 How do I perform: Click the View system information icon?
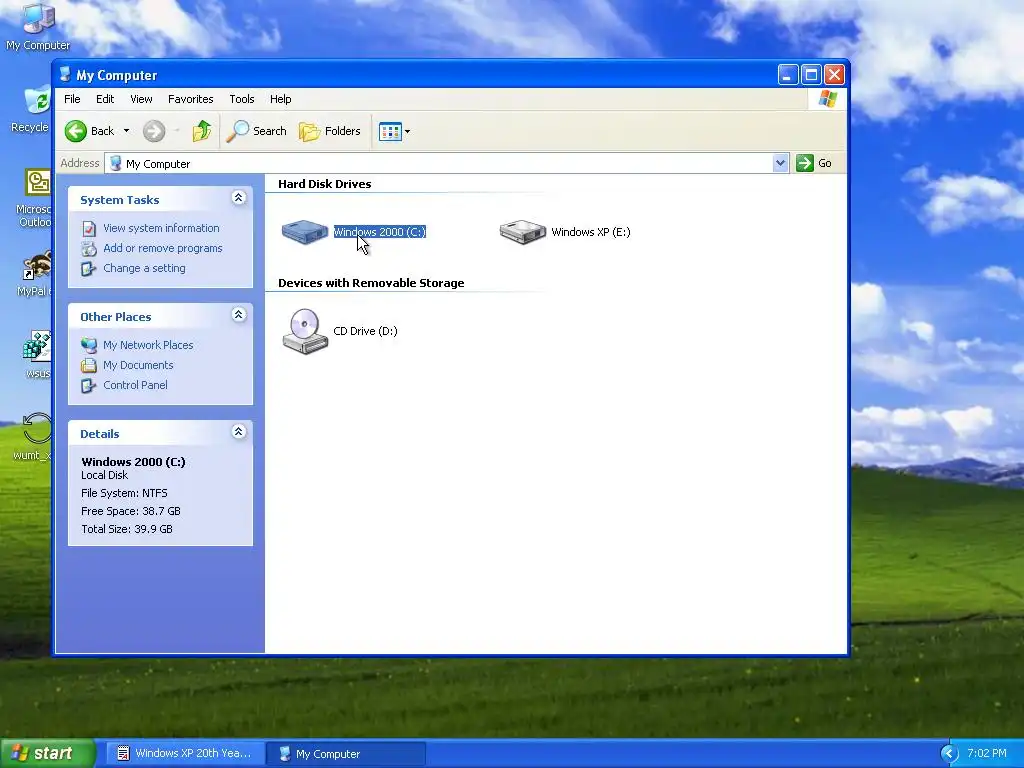click(89, 229)
